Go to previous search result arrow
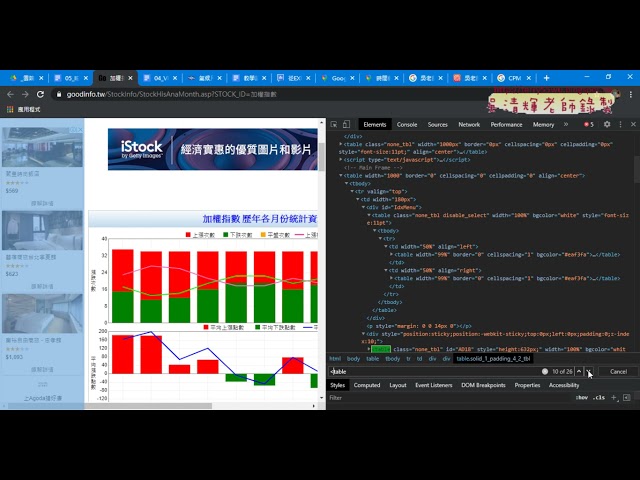The width and height of the screenshot is (640, 480). (x=579, y=371)
